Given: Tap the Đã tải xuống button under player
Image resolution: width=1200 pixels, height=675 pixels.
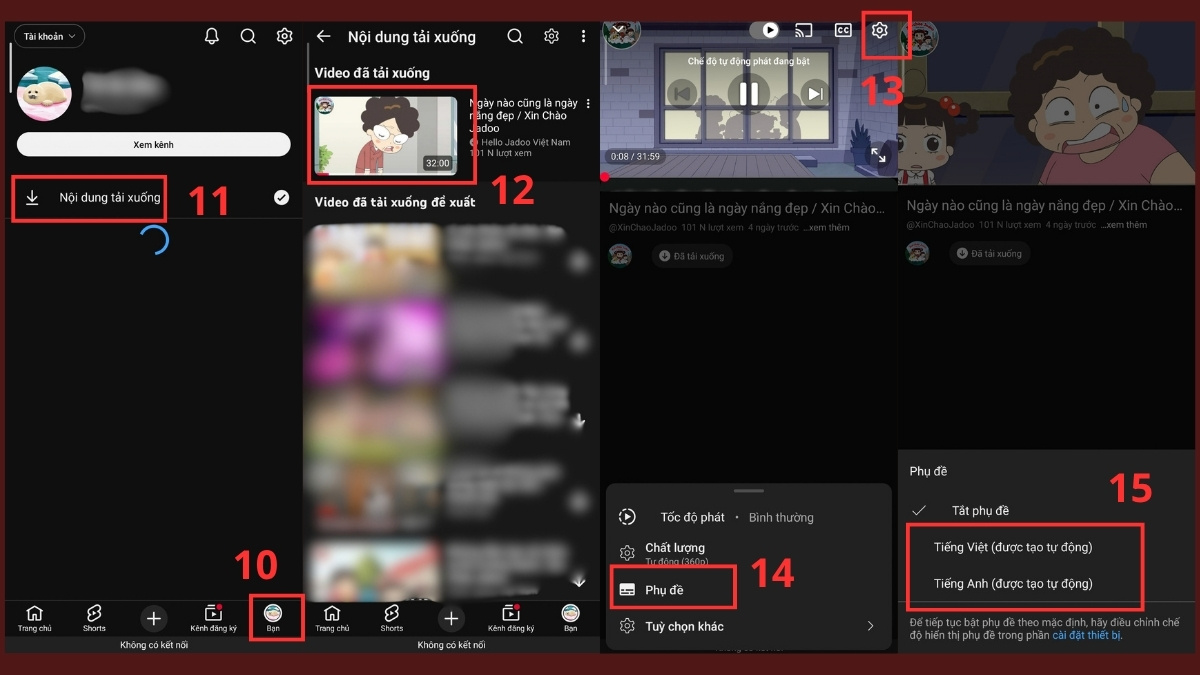Looking at the screenshot, I should 692,256.
